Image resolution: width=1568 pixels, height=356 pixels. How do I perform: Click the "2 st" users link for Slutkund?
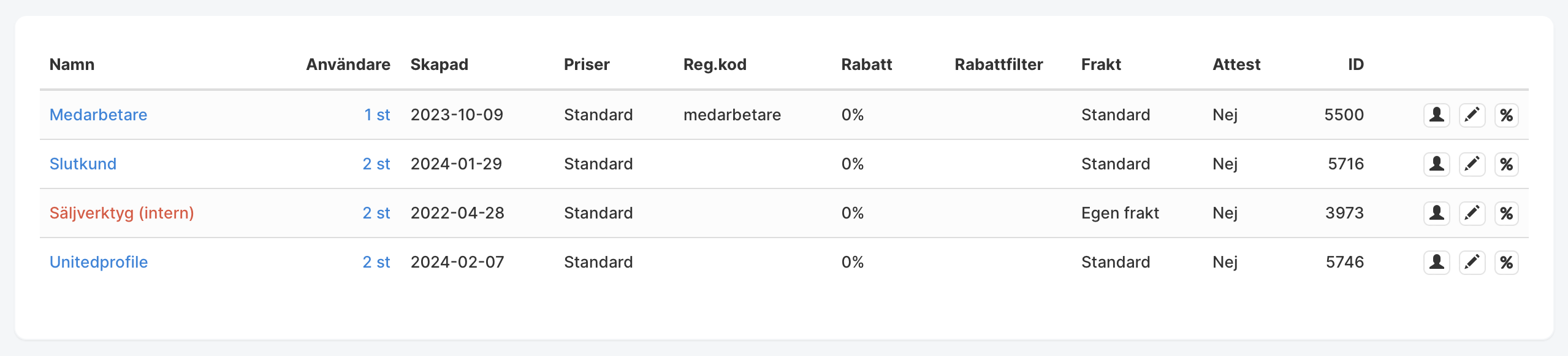[x=376, y=164]
